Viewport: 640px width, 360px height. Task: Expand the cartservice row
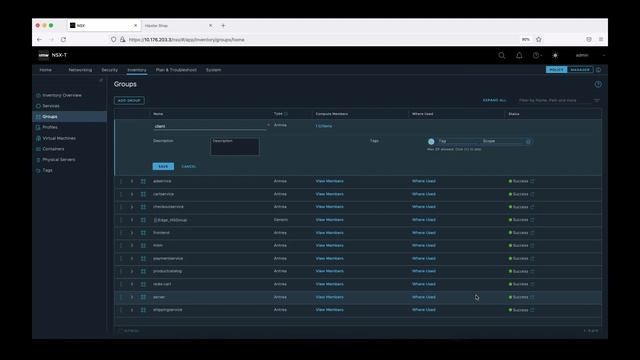point(132,194)
